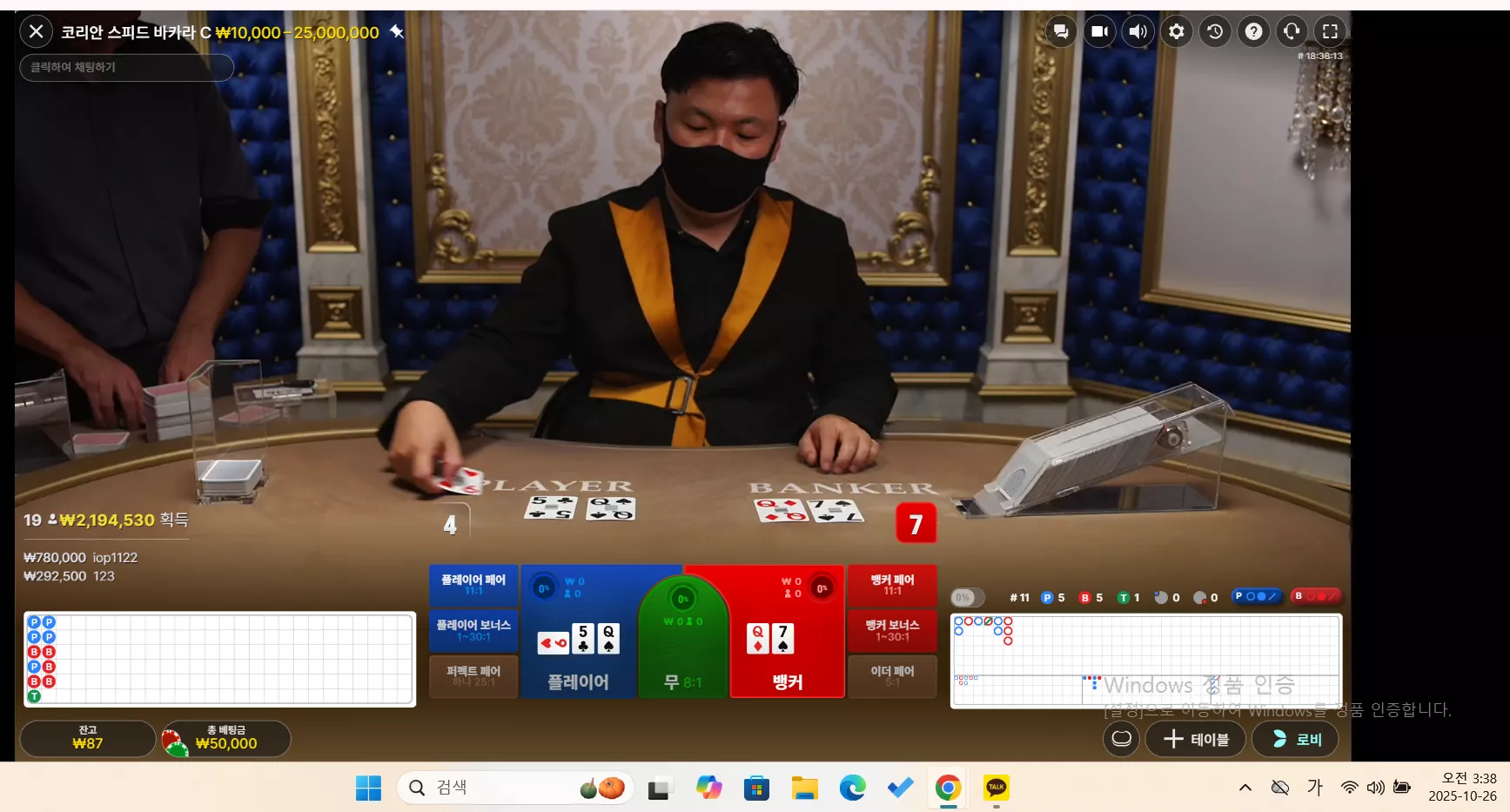Open the big road roadmap panel on the right

[1146, 661]
